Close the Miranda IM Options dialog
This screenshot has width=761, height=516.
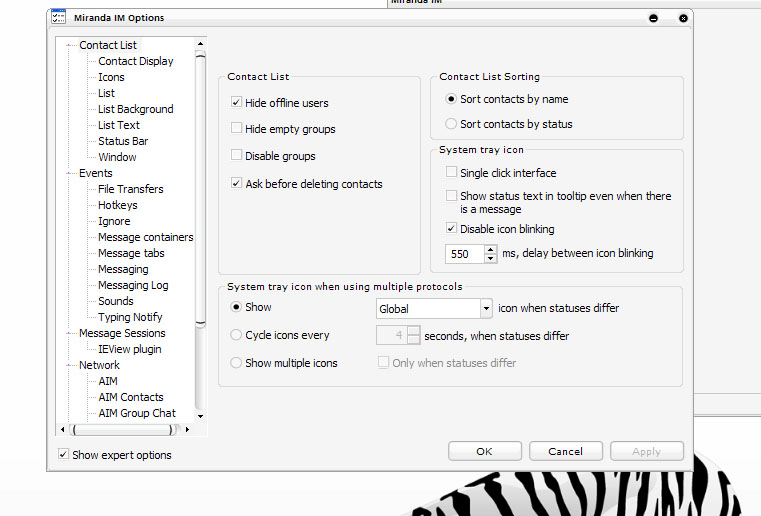point(683,18)
